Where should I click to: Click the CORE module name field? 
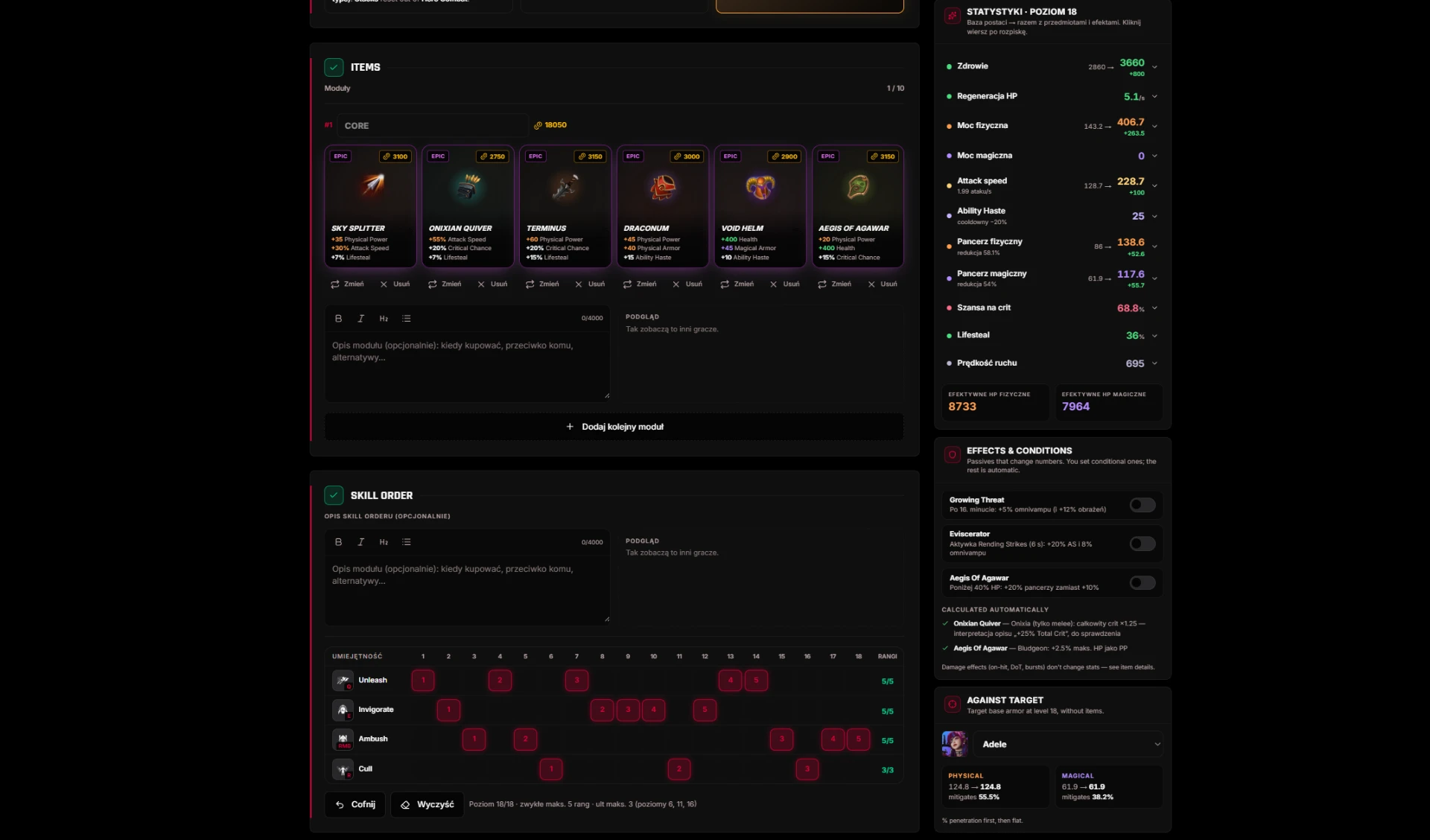pyautogui.click(x=433, y=125)
